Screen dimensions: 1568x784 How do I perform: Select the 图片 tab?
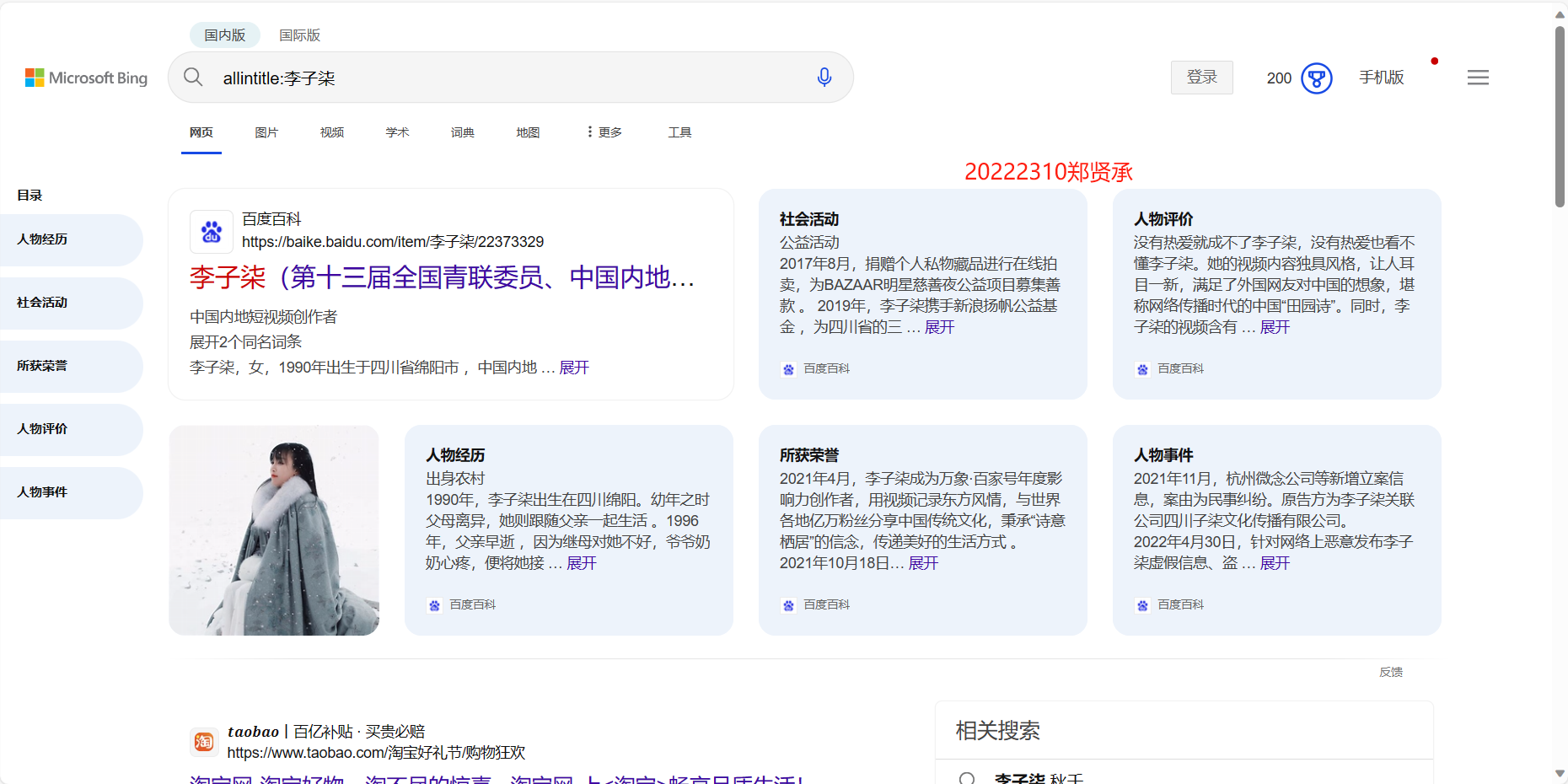point(266,132)
